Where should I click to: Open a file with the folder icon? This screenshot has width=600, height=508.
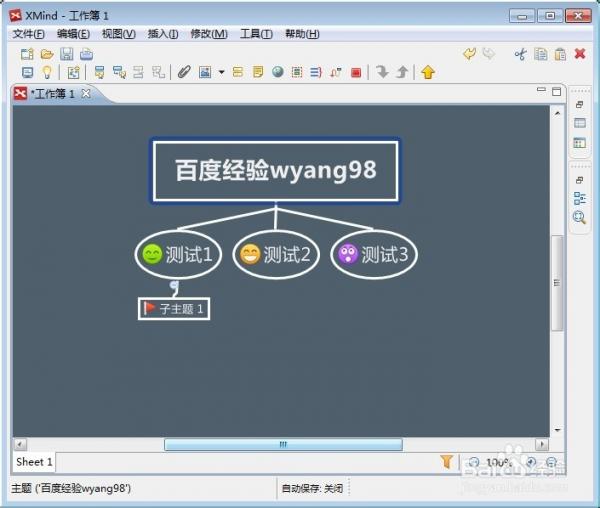point(47,54)
